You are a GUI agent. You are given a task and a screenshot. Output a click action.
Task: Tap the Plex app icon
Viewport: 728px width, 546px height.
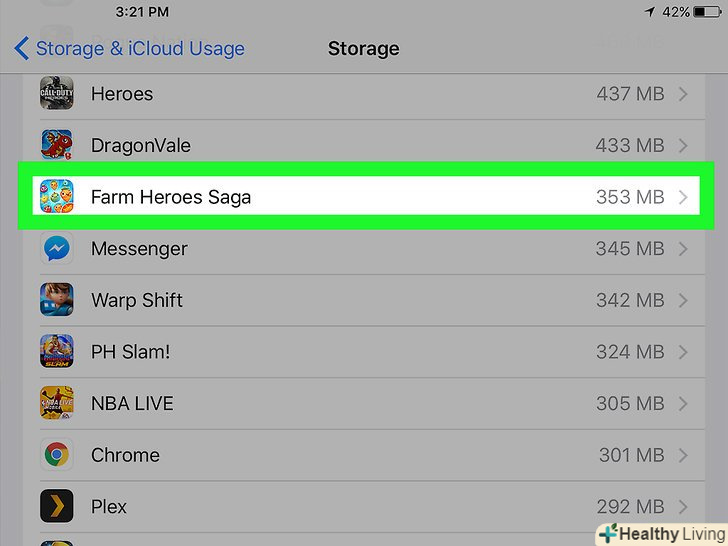(x=56, y=506)
